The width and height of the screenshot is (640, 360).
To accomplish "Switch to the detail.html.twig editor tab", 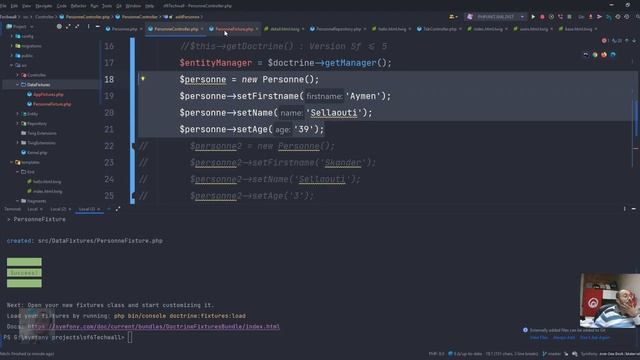I will [x=284, y=29].
